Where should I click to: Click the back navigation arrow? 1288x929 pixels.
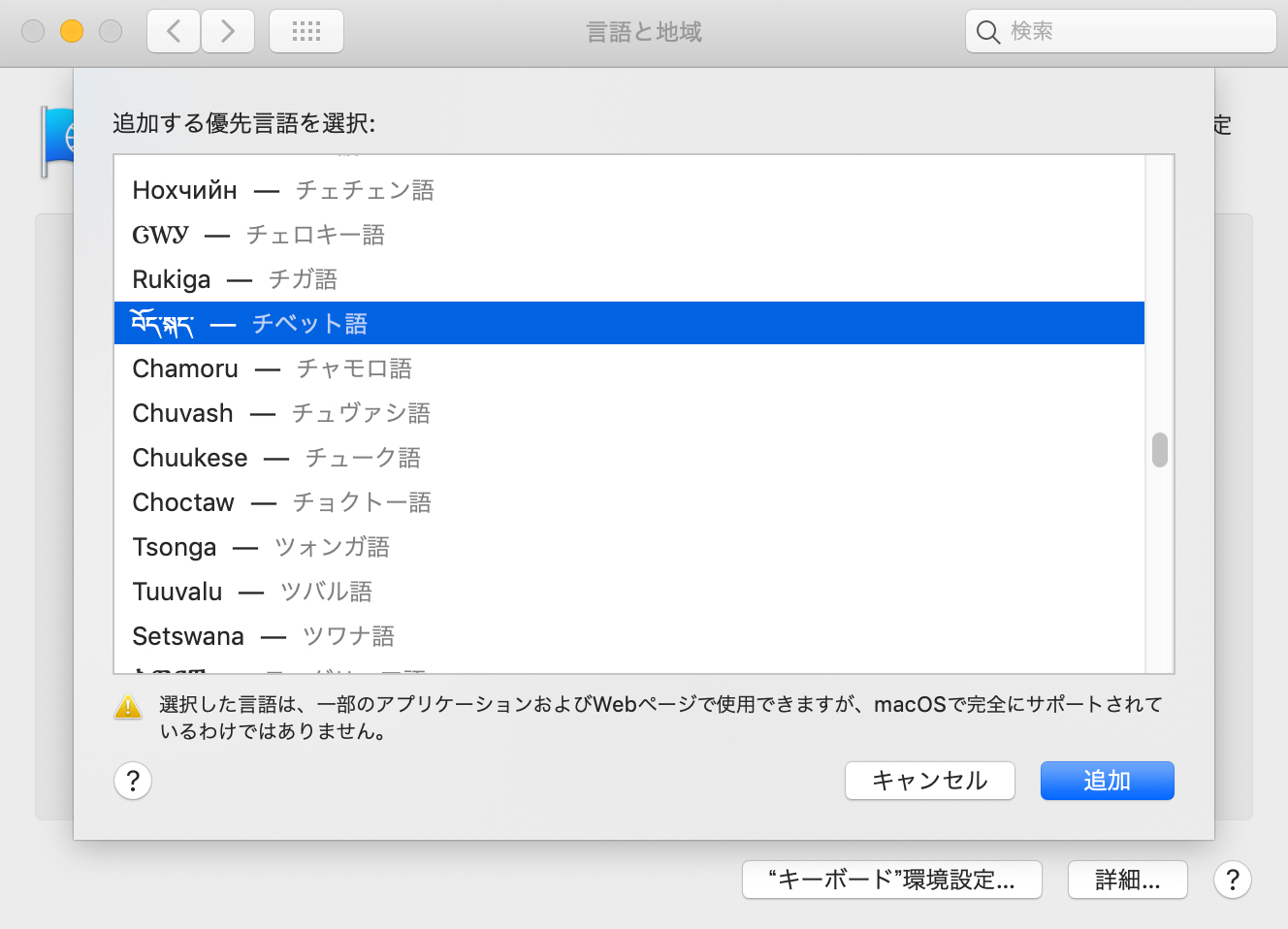point(175,32)
